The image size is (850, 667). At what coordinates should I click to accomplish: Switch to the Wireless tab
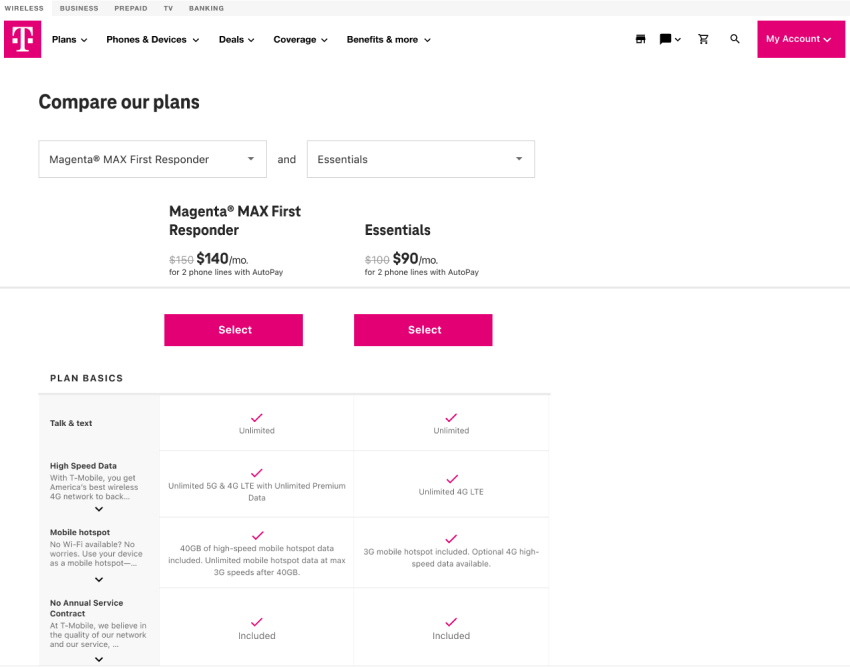click(24, 8)
